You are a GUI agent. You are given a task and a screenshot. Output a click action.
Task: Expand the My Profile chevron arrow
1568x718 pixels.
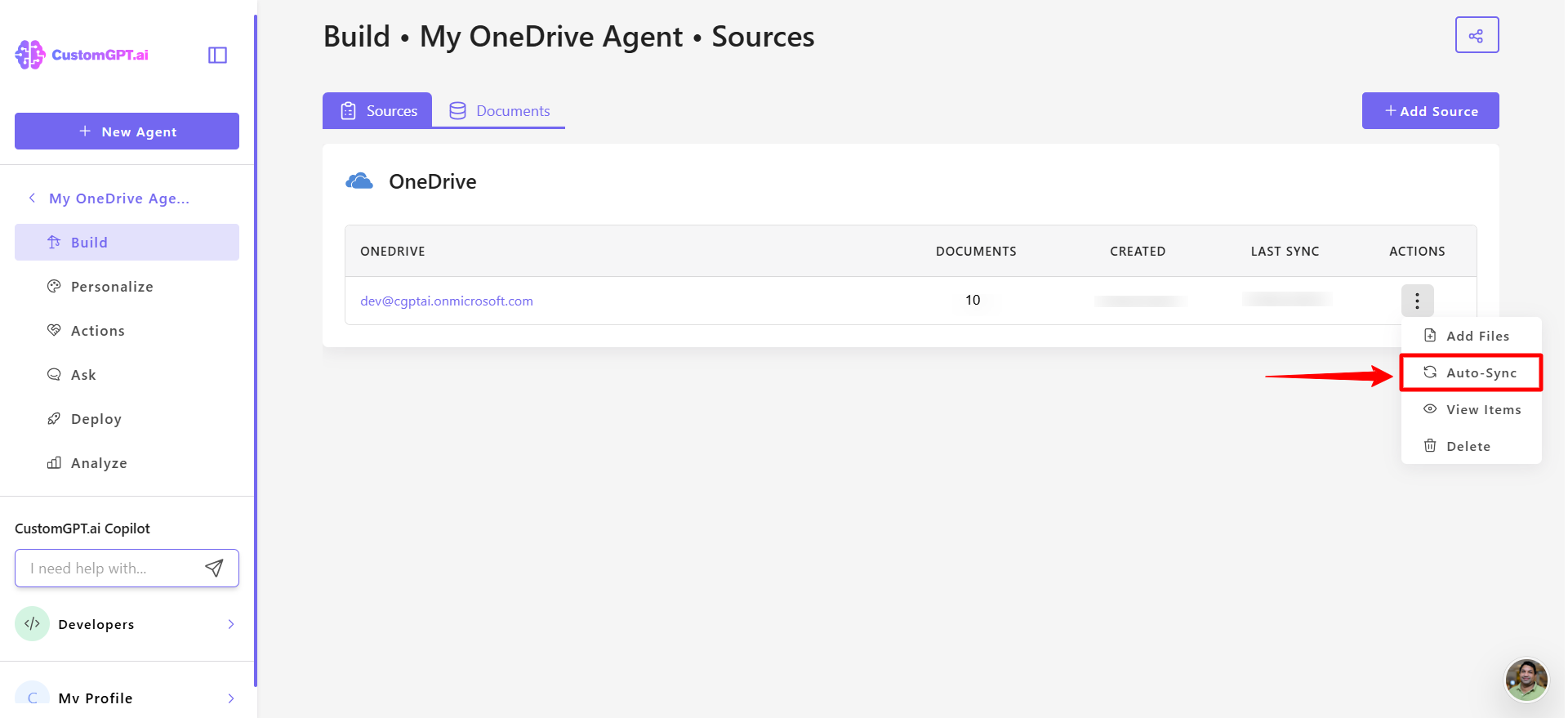pyautogui.click(x=231, y=698)
